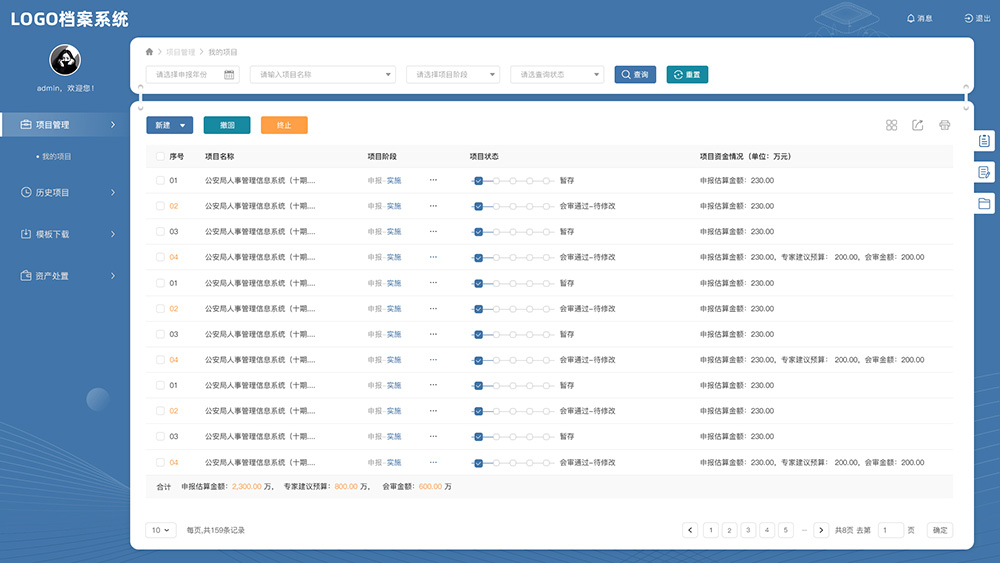
Task: Click the printer icon above the table
Action: (x=945, y=125)
